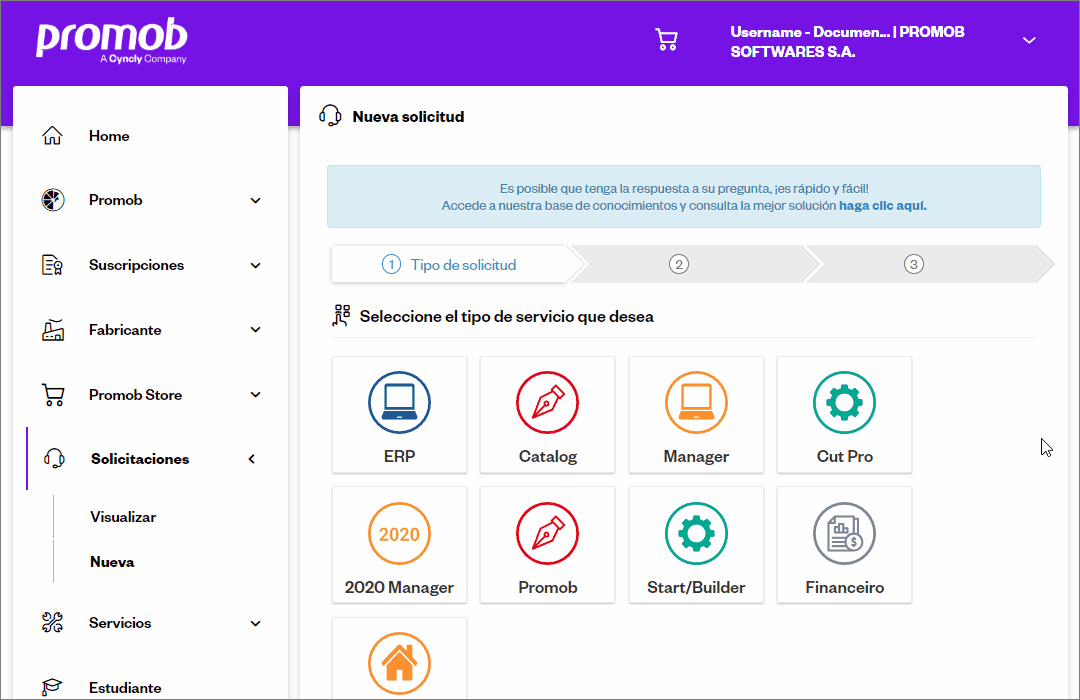Viewport: 1080px width, 700px height.
Task: Follow the 'haga clic aquí' link
Action: [x=882, y=205]
